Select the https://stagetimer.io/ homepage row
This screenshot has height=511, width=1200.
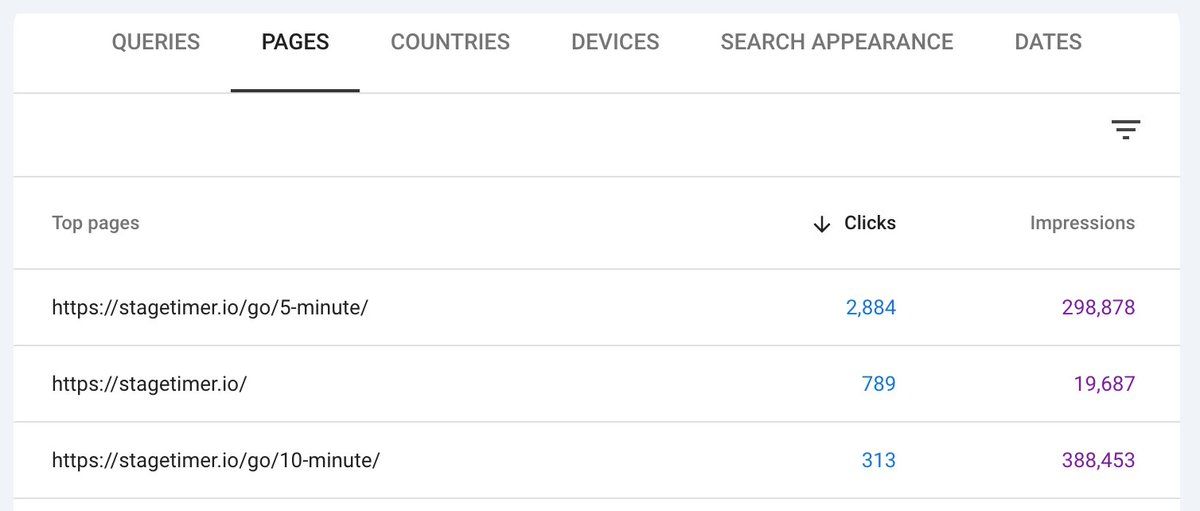click(149, 383)
